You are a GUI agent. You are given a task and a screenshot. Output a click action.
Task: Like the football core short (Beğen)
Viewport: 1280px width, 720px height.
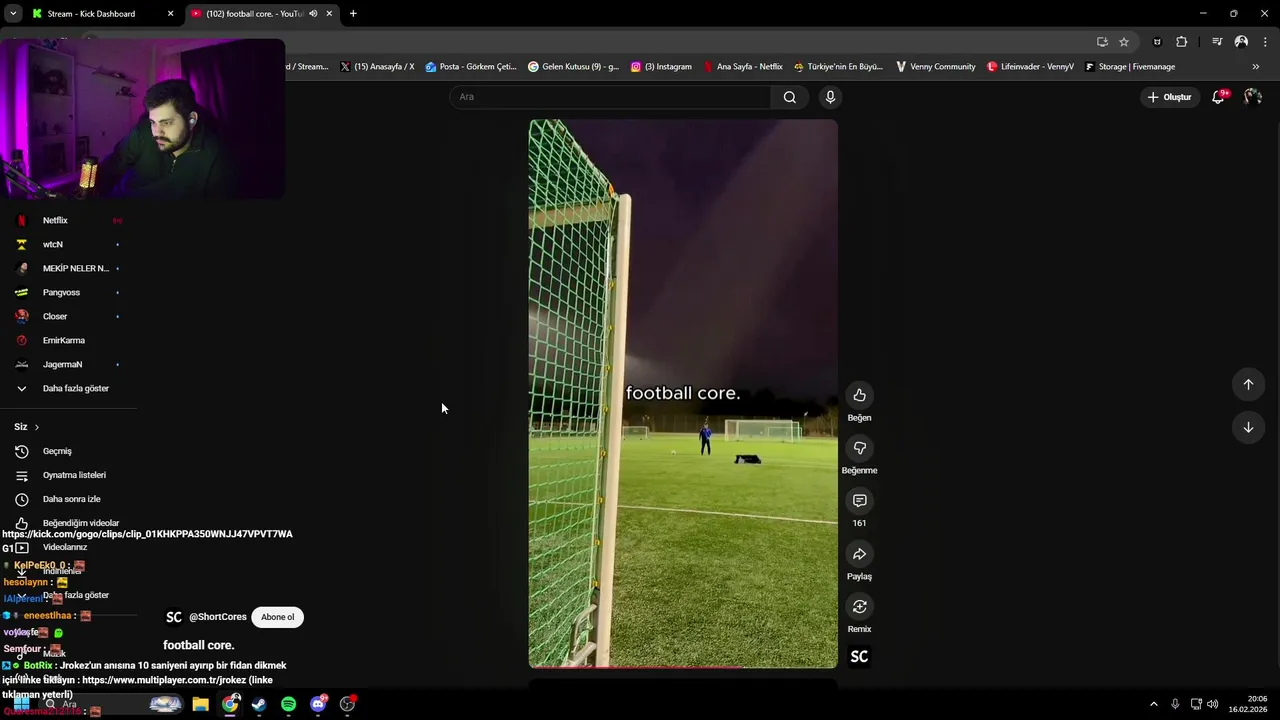click(x=859, y=395)
